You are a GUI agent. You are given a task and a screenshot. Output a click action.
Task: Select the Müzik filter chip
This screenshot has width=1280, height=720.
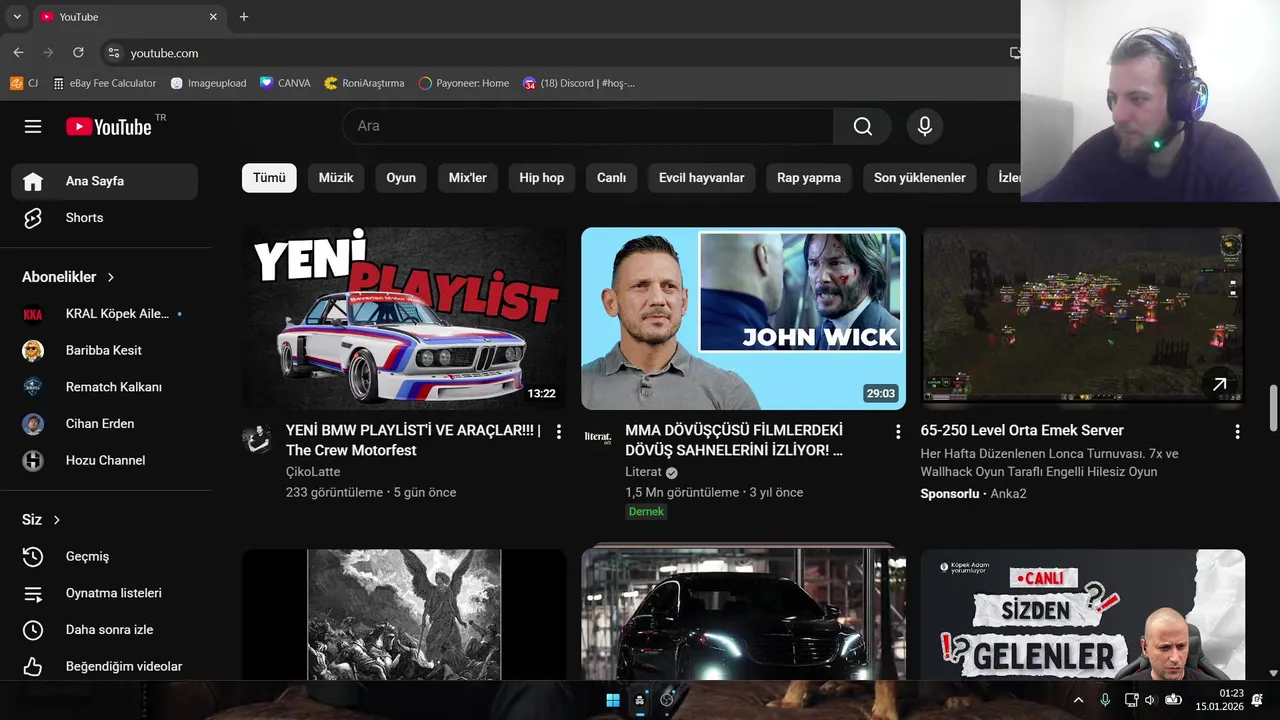point(336,178)
